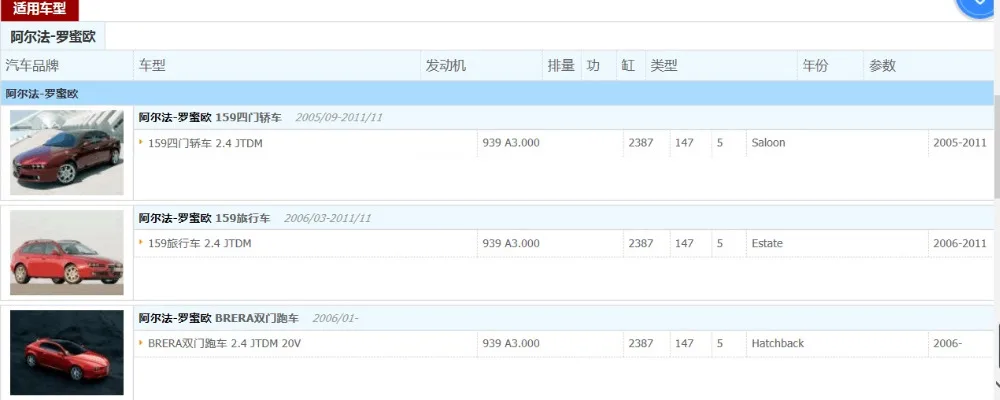Image resolution: width=1000 pixels, height=400 pixels.
Task: Click engine code 939 A3.000 in BRERA row
Action: (511, 343)
